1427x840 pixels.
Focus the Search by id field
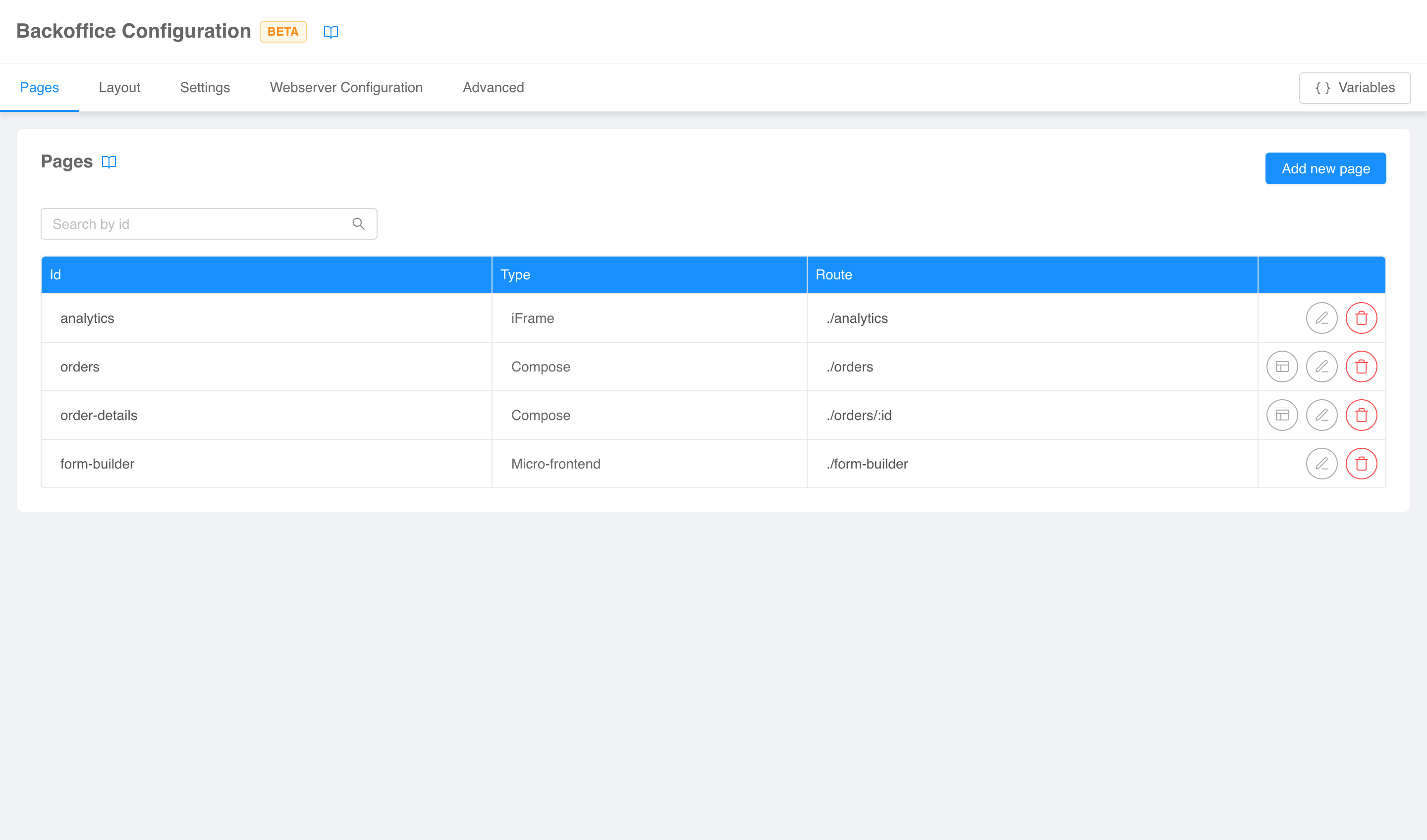(x=198, y=224)
